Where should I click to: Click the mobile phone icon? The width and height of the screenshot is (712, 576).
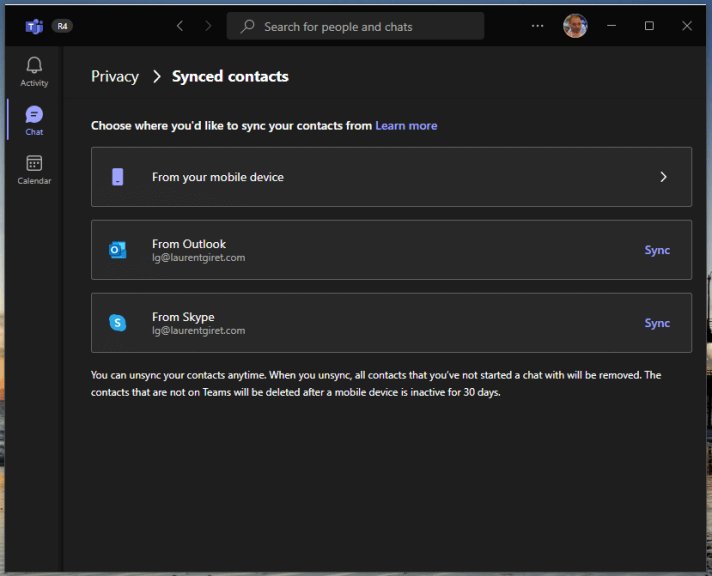(118, 177)
